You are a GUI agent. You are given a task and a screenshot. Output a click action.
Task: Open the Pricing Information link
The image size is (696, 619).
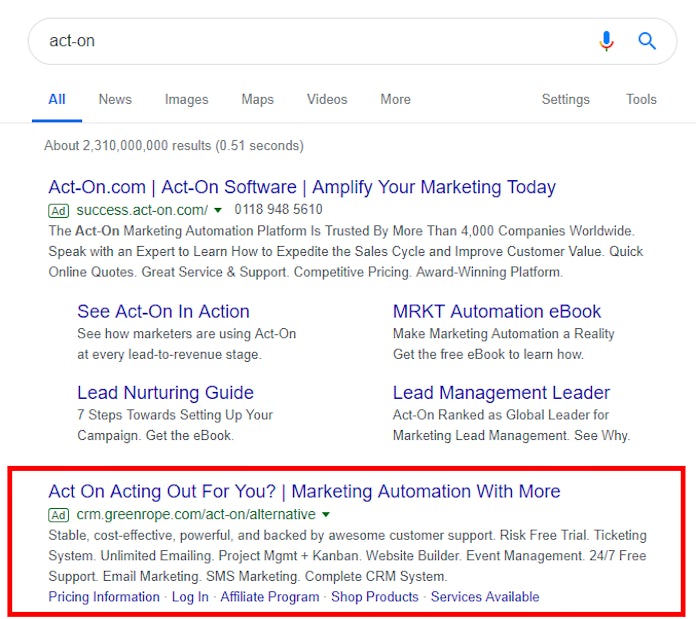pos(104,597)
